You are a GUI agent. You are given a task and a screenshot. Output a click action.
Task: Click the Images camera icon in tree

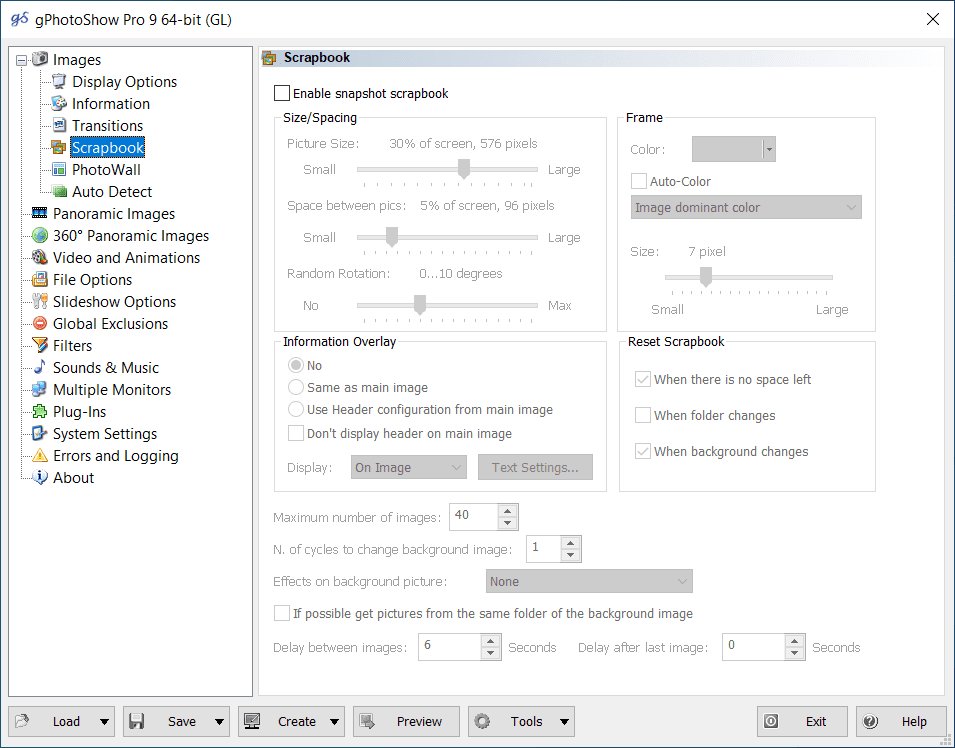[40, 59]
